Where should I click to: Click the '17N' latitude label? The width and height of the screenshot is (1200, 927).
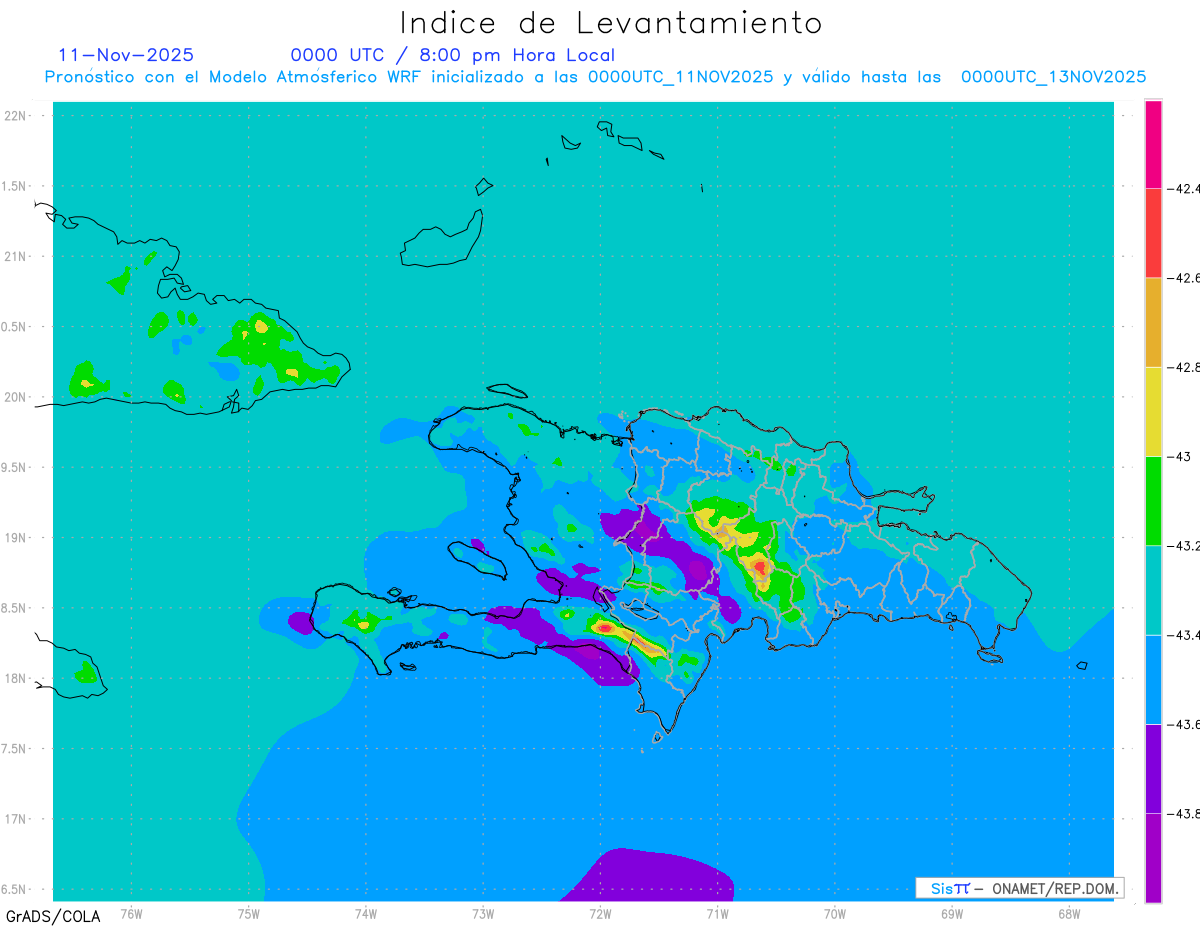[16, 818]
